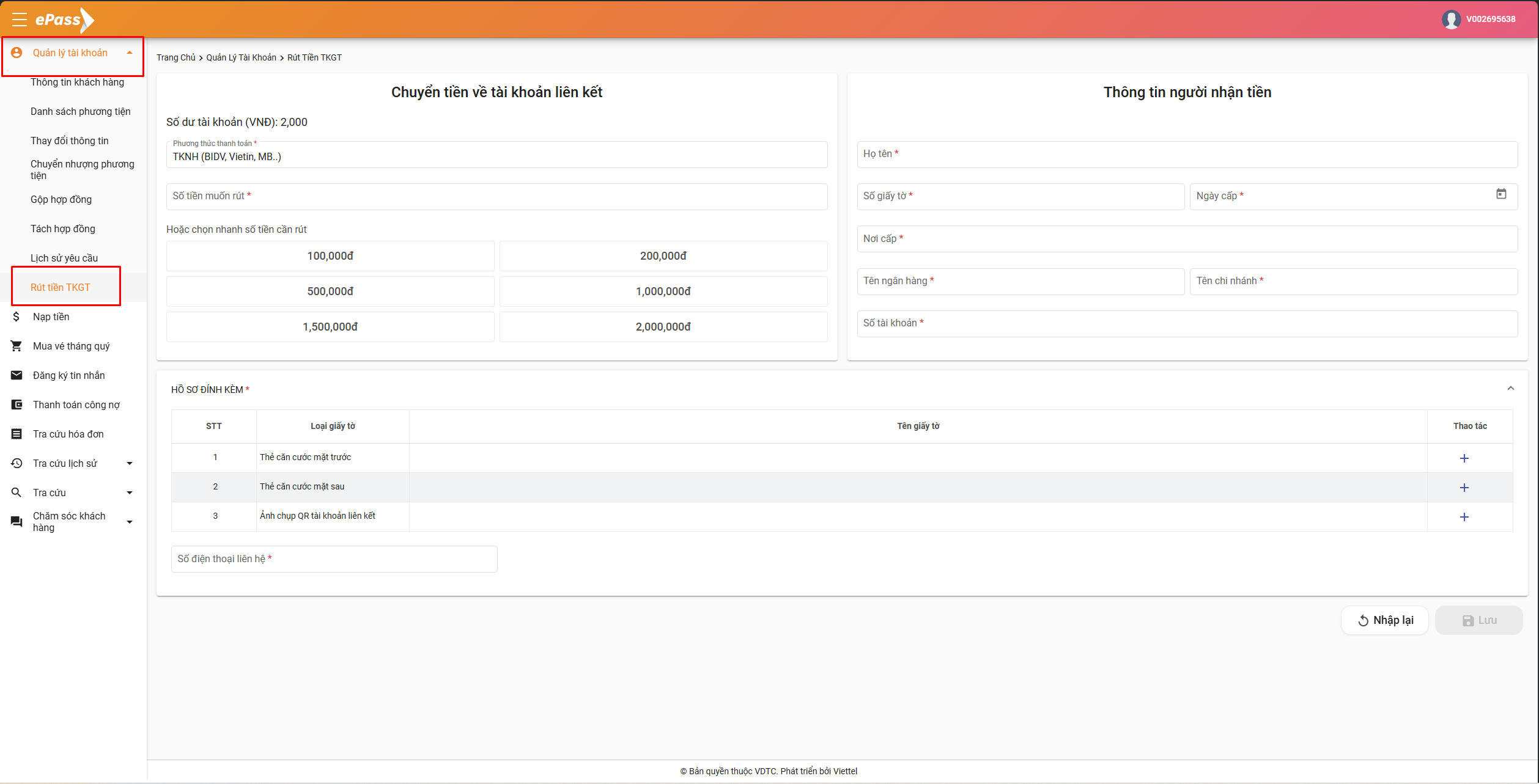Screen dimensions: 1539x784
Task: Collapse the Quản lý tài khoản menu
Action: coord(129,53)
